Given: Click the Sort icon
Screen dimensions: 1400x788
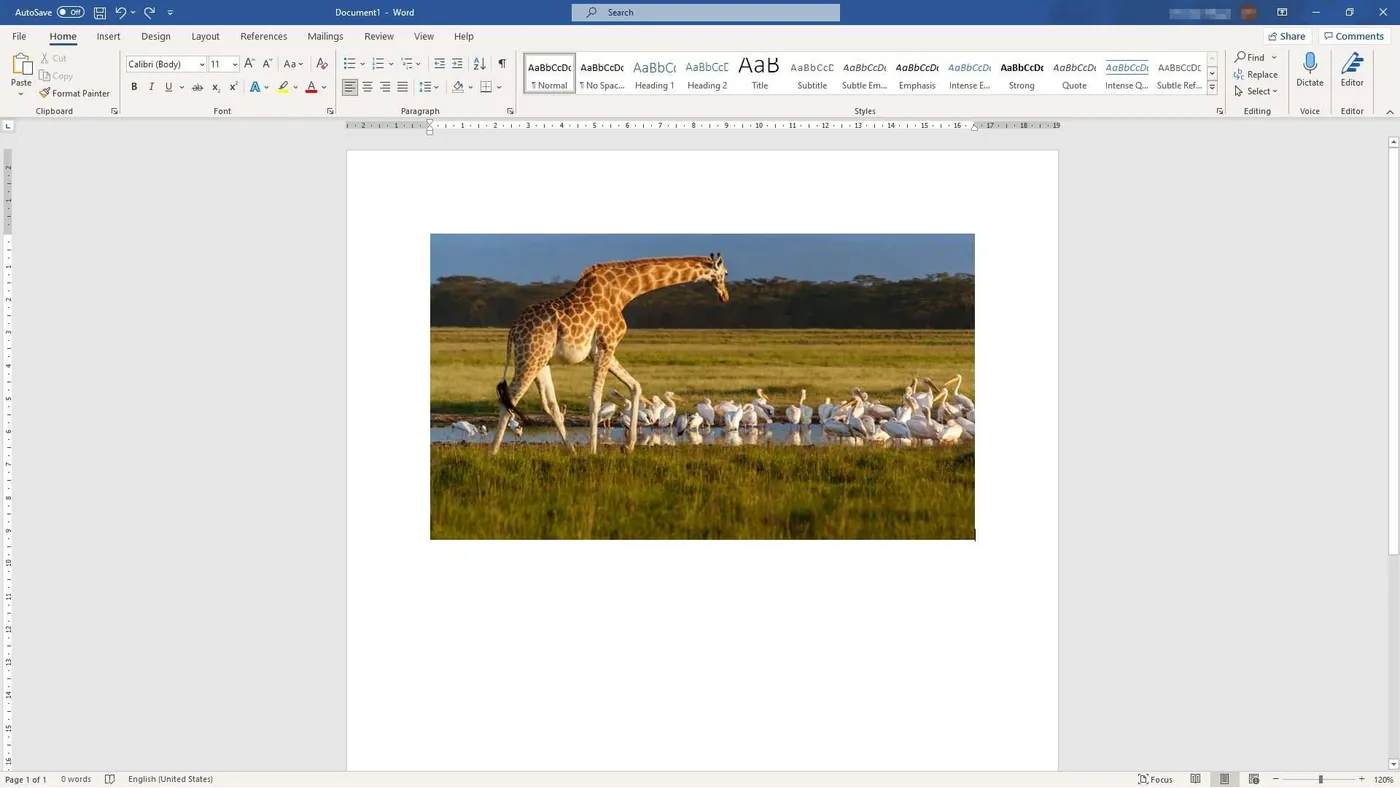Looking at the screenshot, I should [479, 64].
